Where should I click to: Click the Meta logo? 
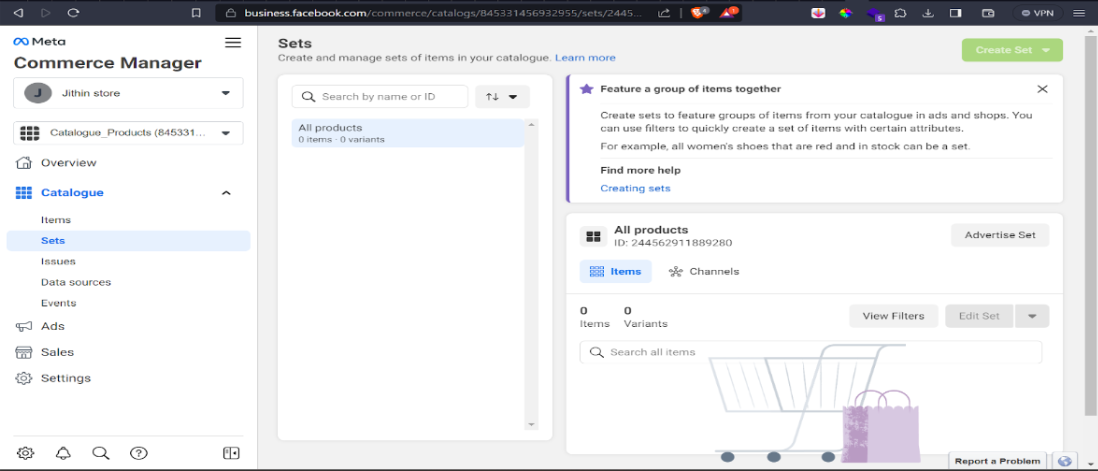point(39,41)
